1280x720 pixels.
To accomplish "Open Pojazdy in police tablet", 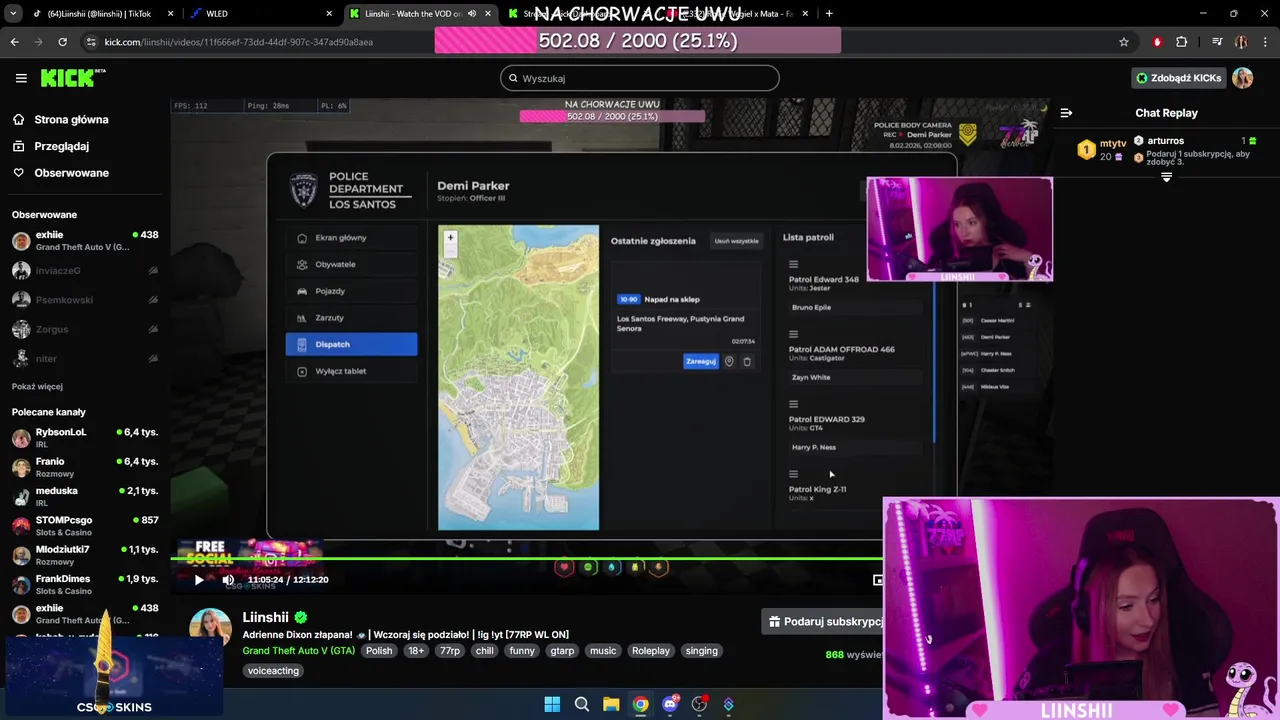I will tap(351, 291).
